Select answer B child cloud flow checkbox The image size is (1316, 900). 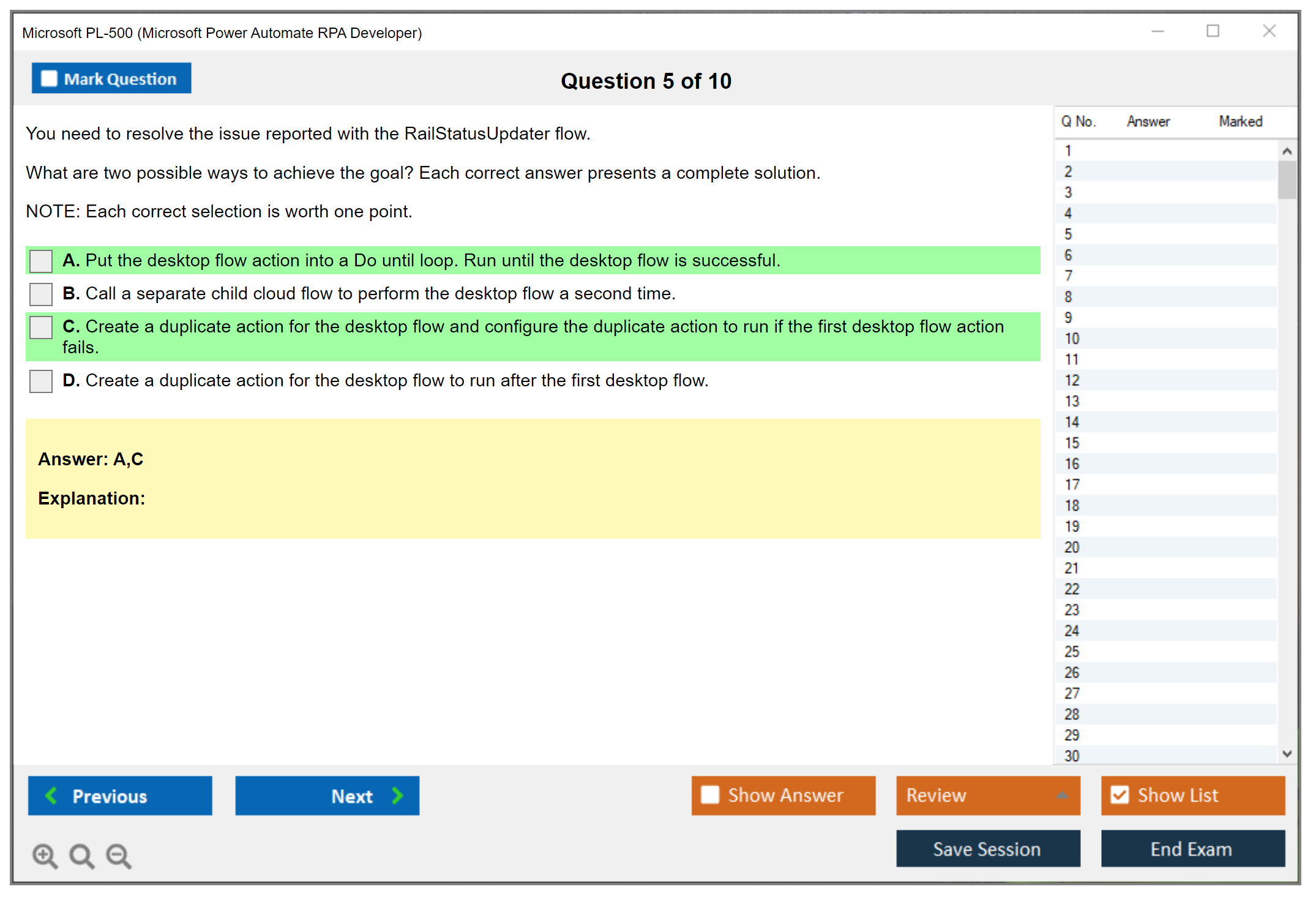point(41,294)
